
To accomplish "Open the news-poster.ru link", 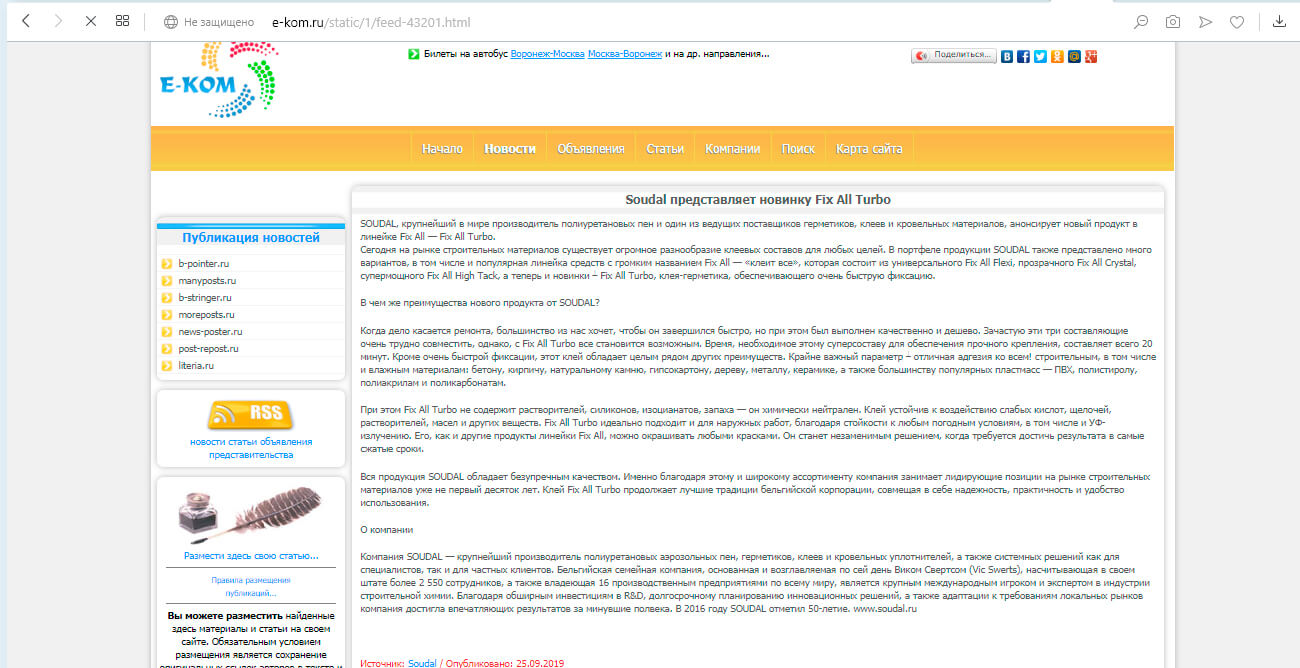I will (210, 332).
